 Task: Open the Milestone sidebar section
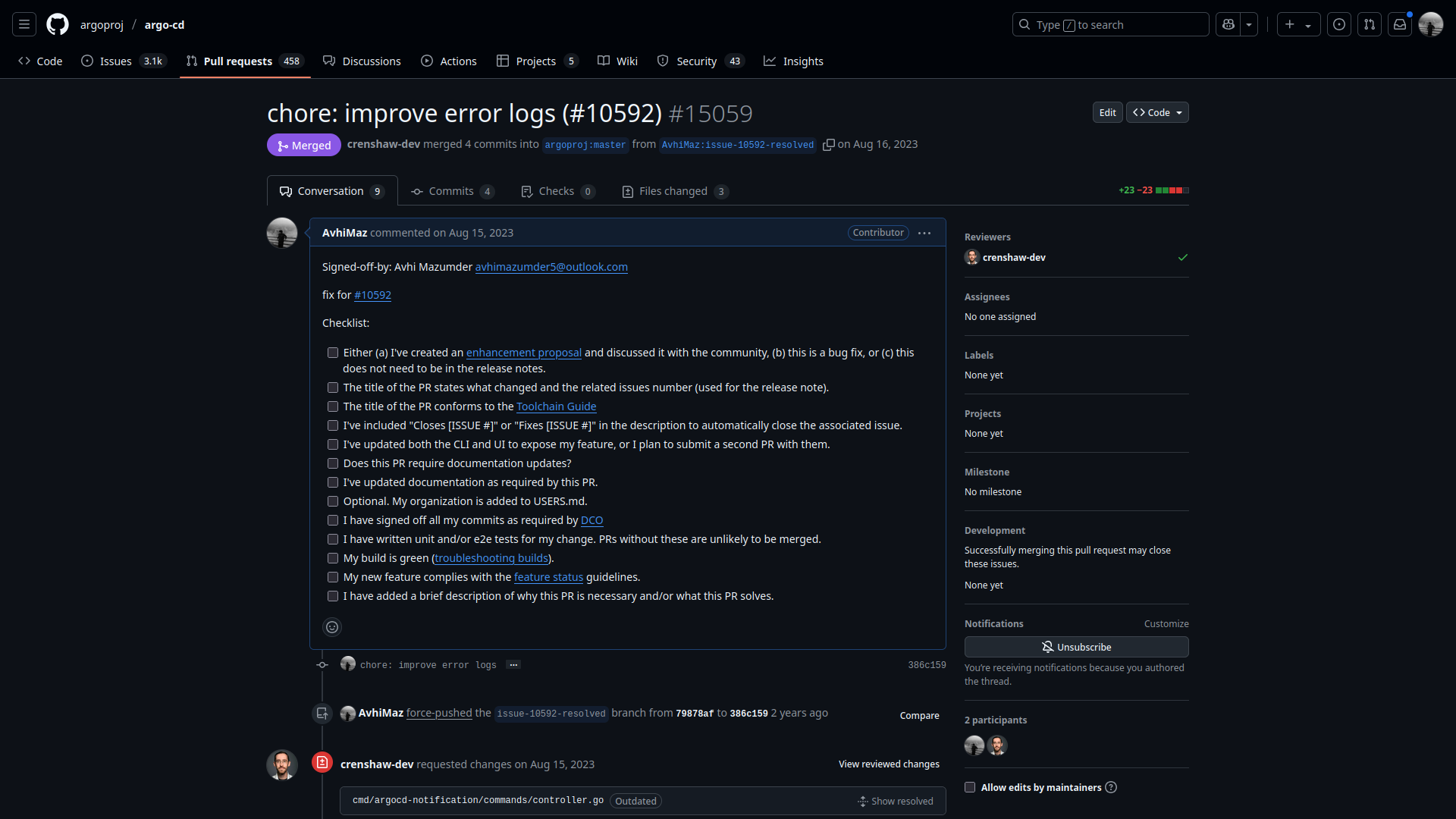[987, 472]
